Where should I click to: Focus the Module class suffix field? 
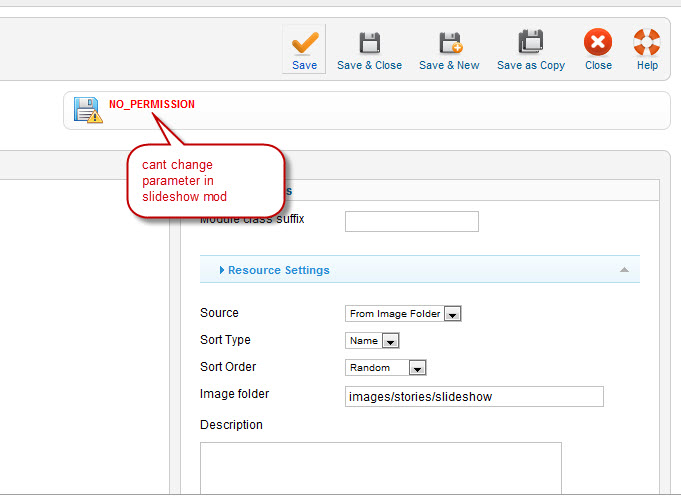click(x=411, y=221)
